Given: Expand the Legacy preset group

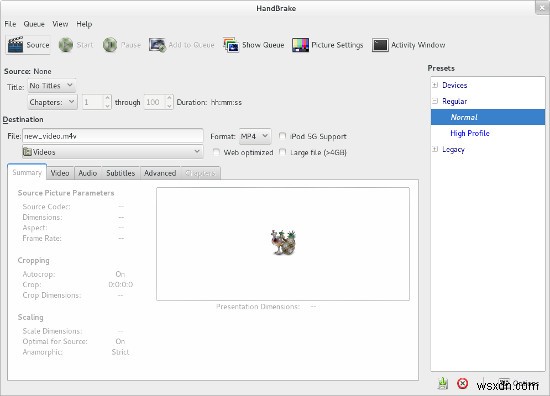Looking at the screenshot, I should click(x=435, y=149).
